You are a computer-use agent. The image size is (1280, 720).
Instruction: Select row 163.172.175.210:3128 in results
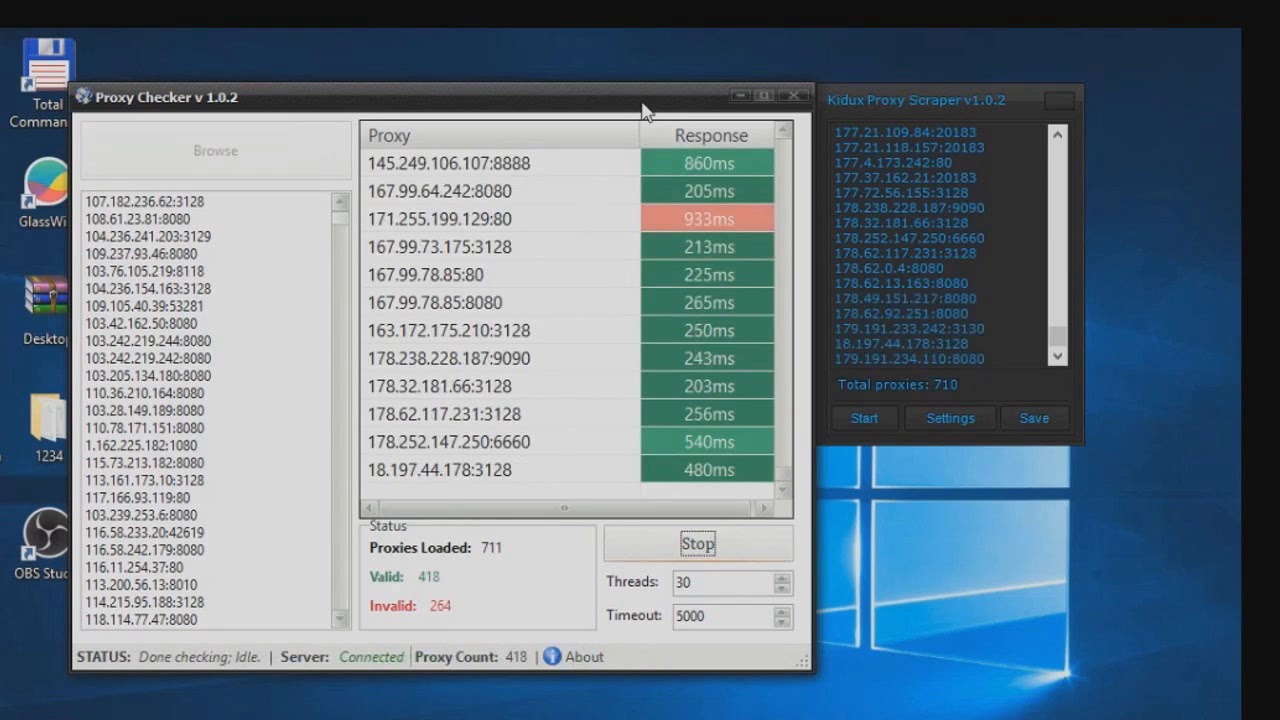click(x=567, y=330)
